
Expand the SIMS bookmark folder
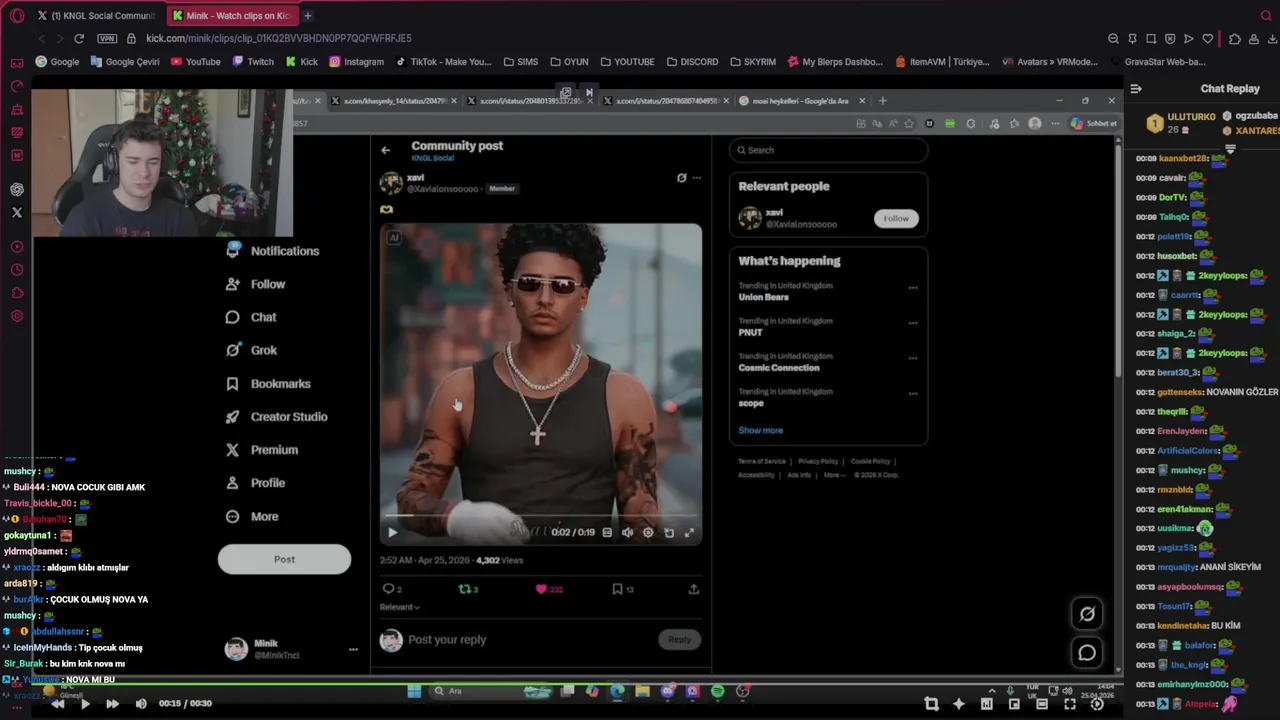click(x=520, y=61)
